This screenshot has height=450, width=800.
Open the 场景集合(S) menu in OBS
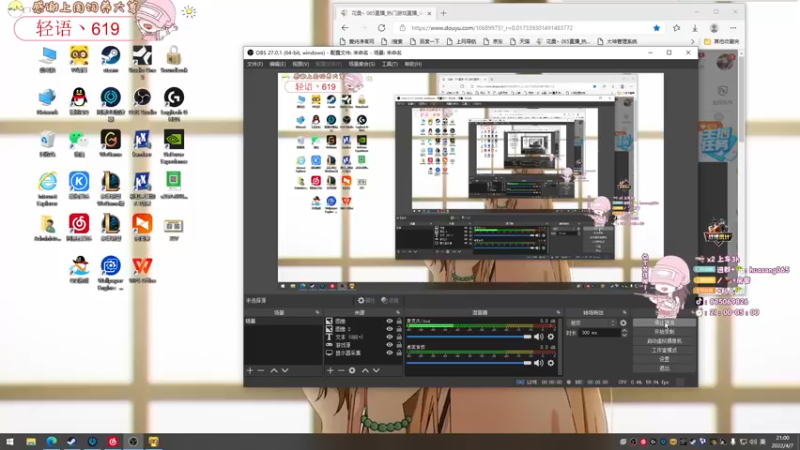pos(362,64)
